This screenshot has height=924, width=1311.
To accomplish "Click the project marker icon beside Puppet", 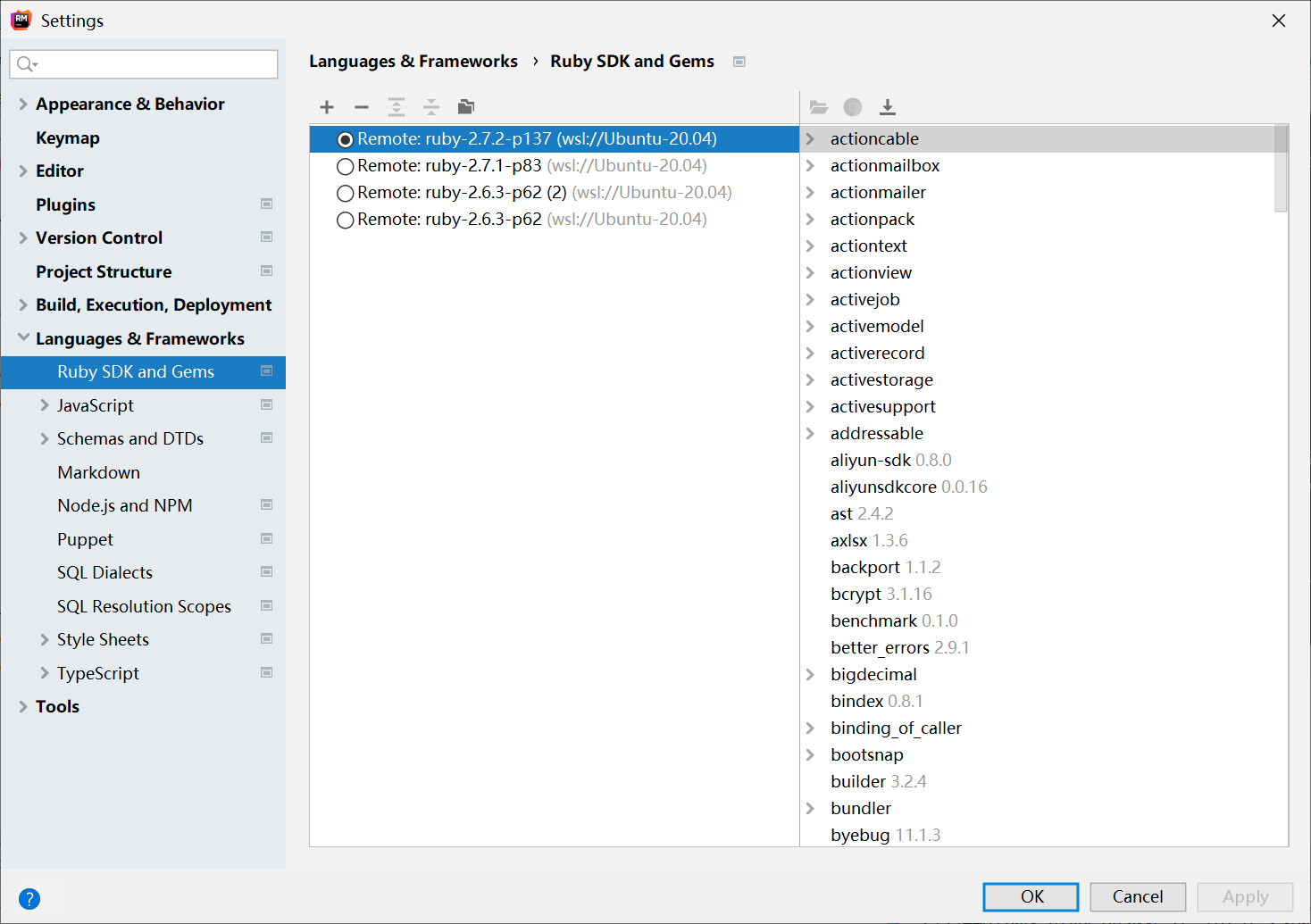I will pos(266,538).
